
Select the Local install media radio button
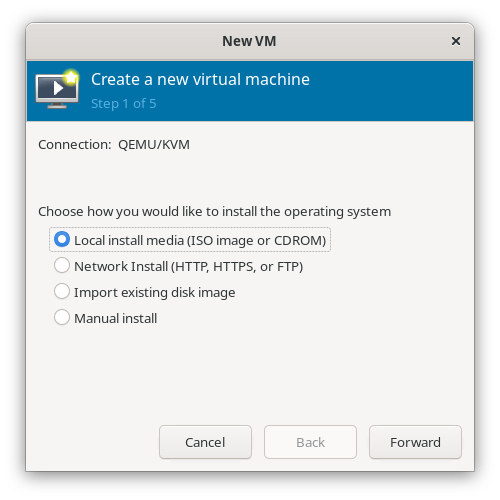pos(62,239)
